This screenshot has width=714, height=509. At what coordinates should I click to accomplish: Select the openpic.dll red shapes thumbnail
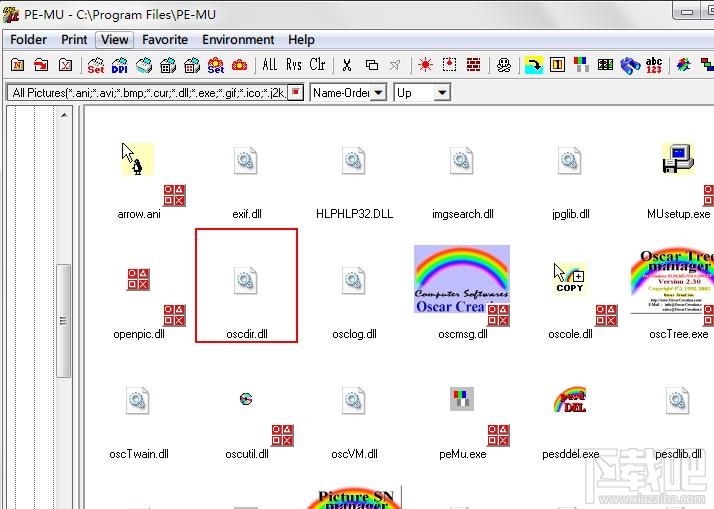[138, 279]
